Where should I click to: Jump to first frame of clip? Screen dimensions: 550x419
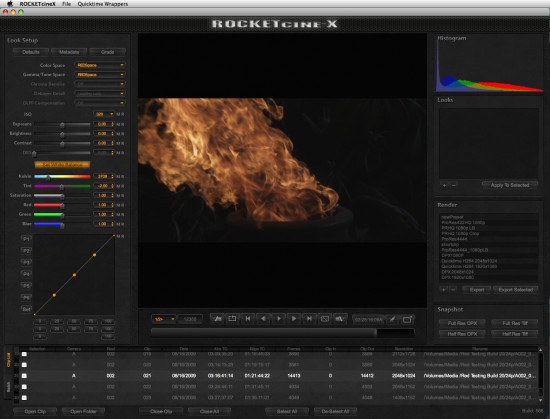(248, 319)
